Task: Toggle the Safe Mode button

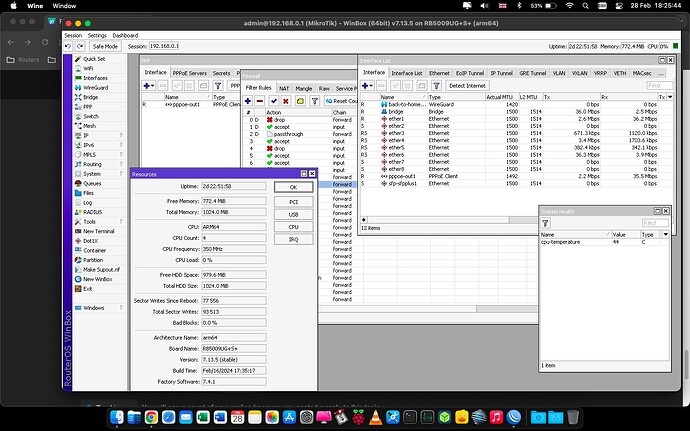Action: point(103,46)
